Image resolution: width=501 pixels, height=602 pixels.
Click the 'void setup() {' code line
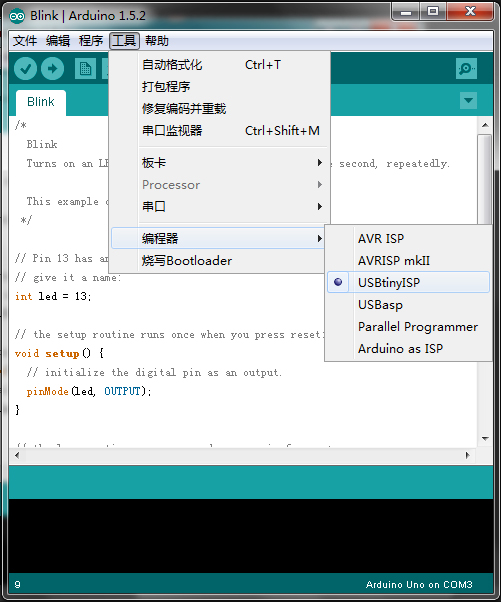tap(59, 353)
